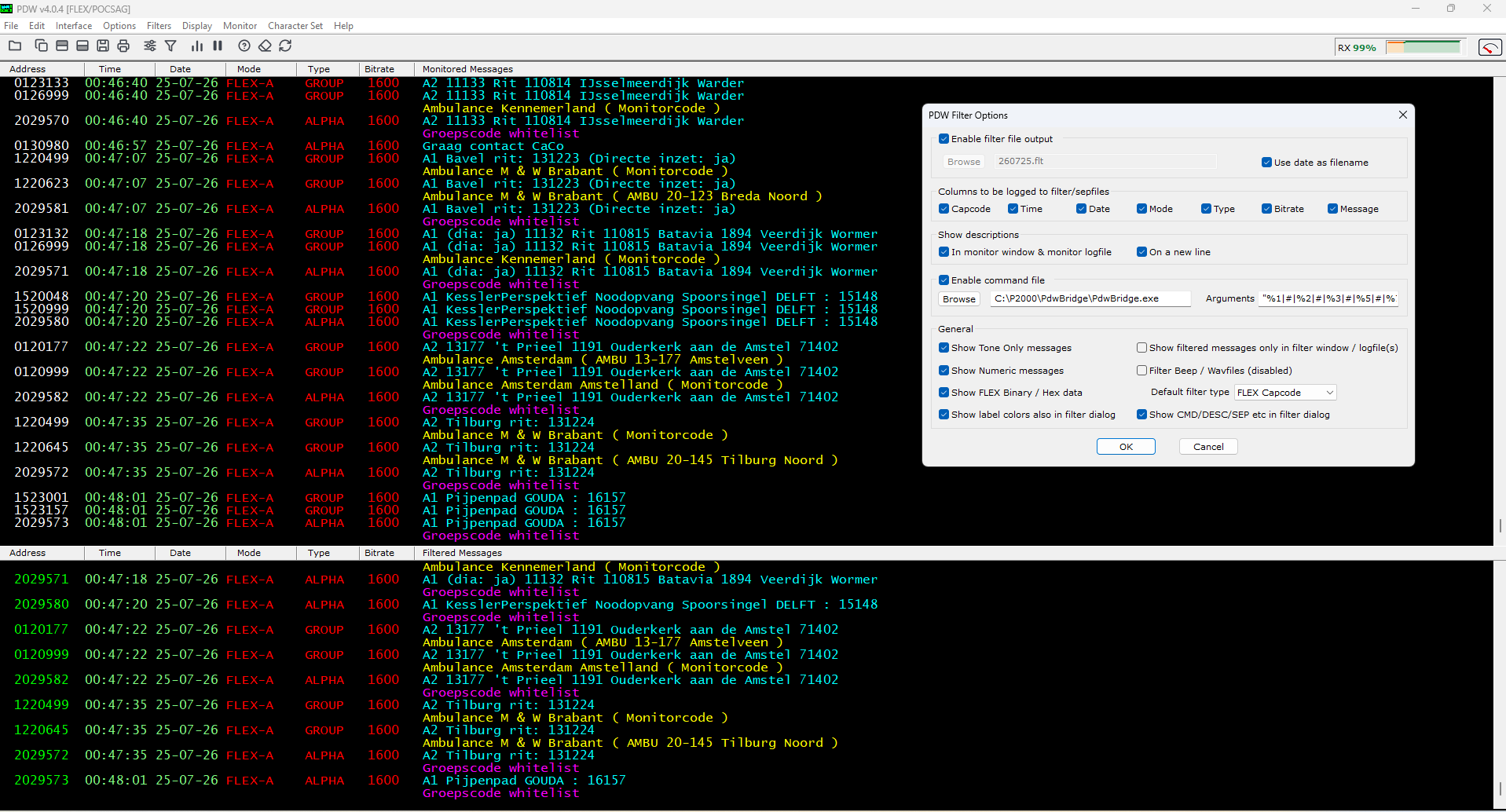The image size is (1506, 812).
Task: Click 'Graag contact CaCo' message text
Action: [x=493, y=146]
